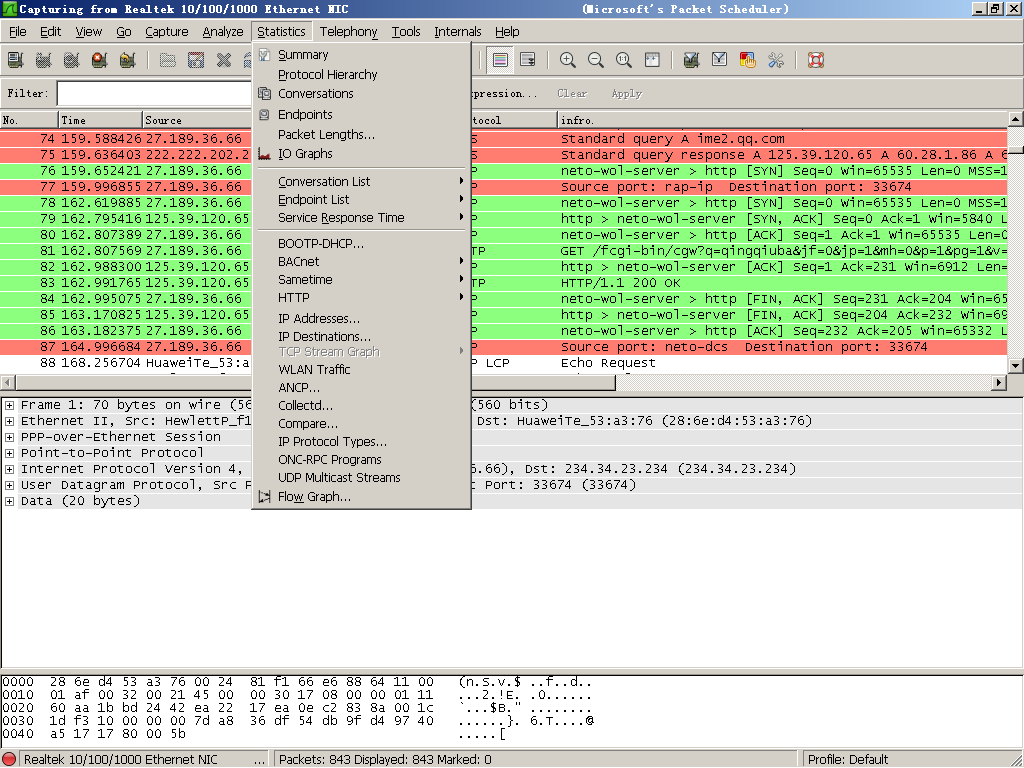
Task: Click the packet list horizontal scroll right arrow
Action: point(999,383)
